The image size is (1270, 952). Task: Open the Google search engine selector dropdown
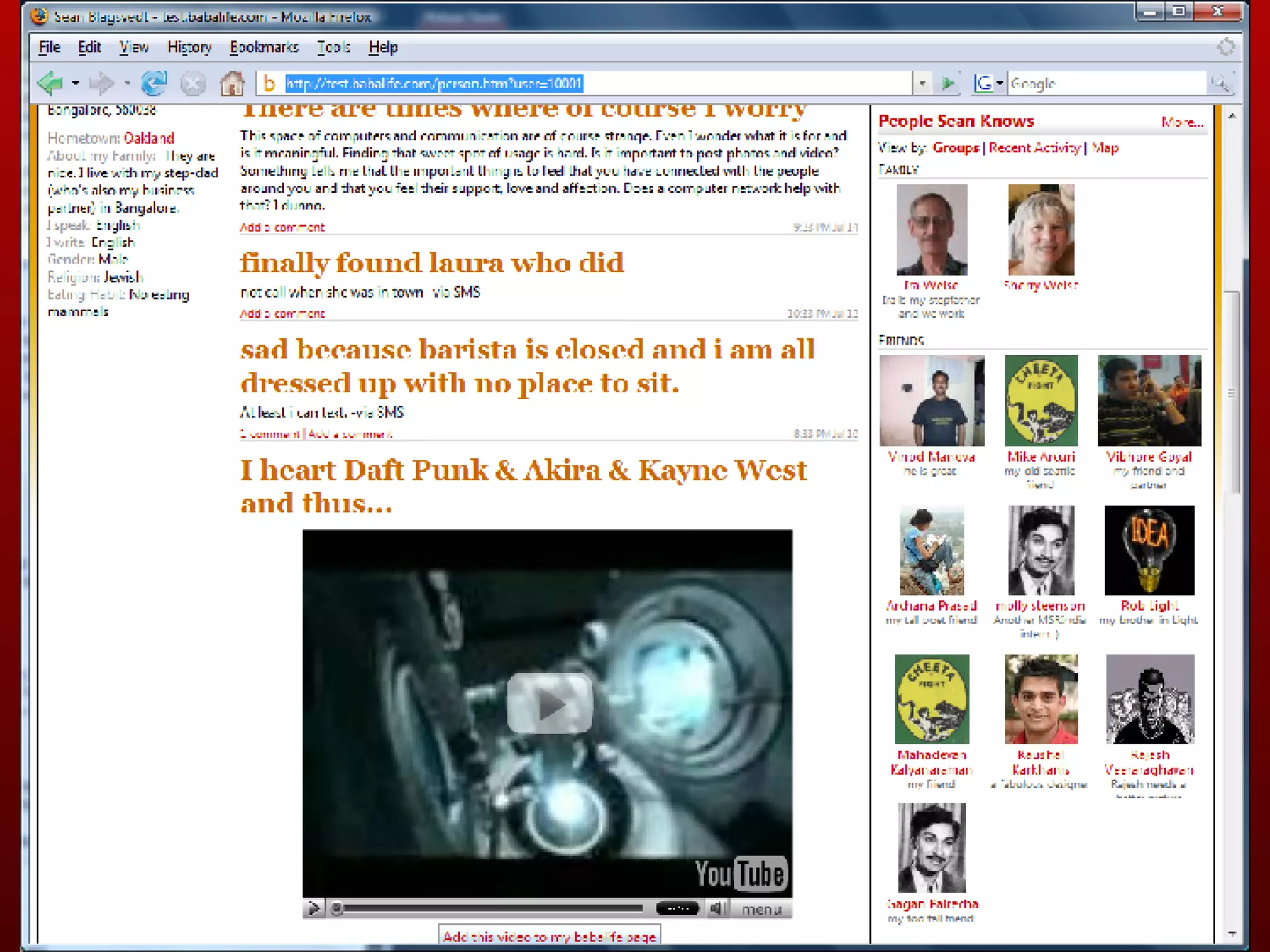(x=999, y=83)
